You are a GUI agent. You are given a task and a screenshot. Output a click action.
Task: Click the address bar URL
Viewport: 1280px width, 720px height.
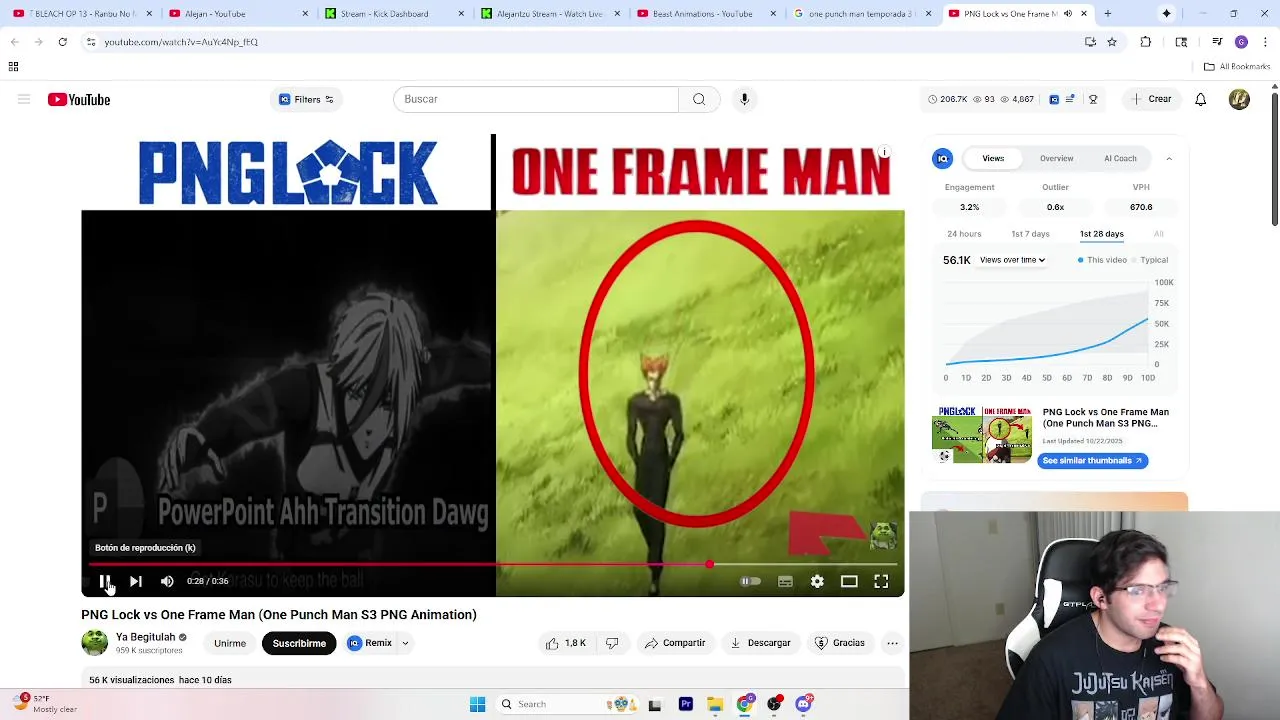tap(181, 42)
